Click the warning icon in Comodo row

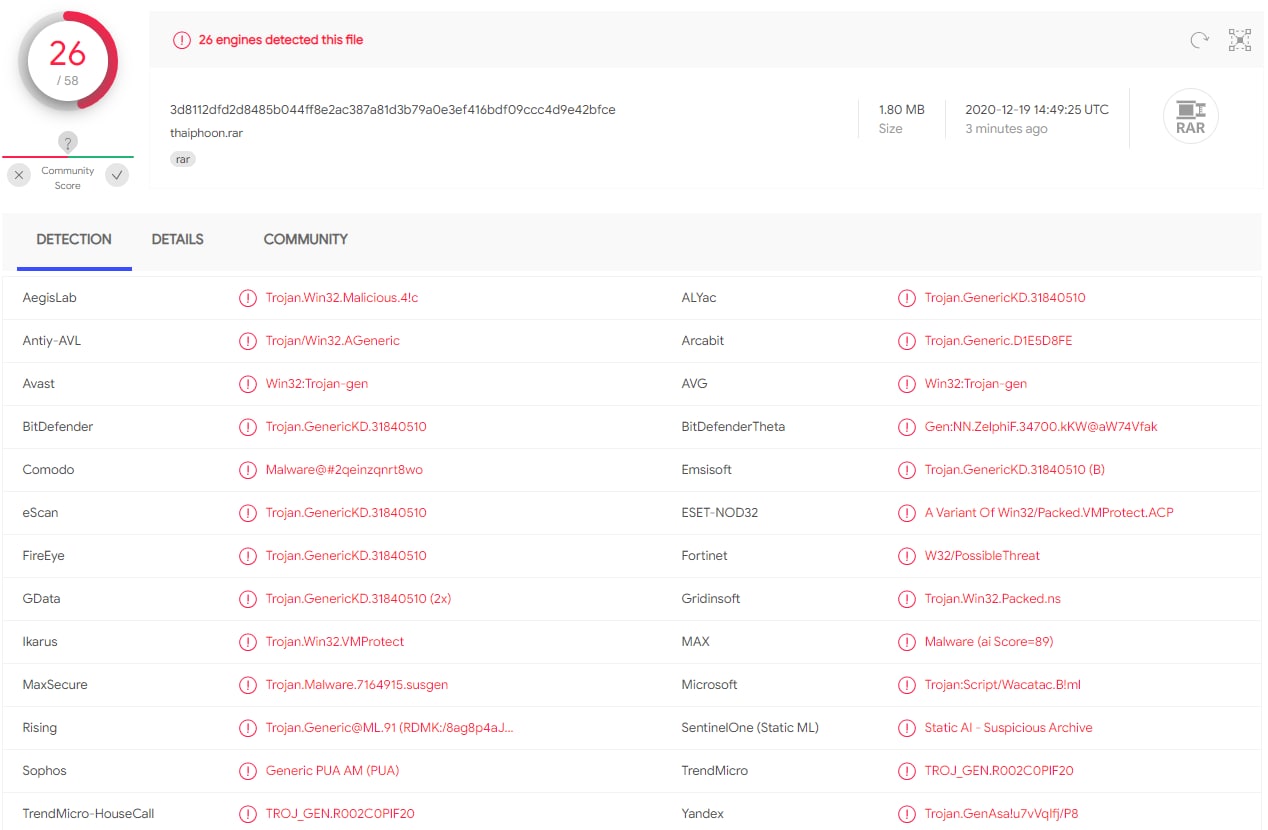[247, 470]
